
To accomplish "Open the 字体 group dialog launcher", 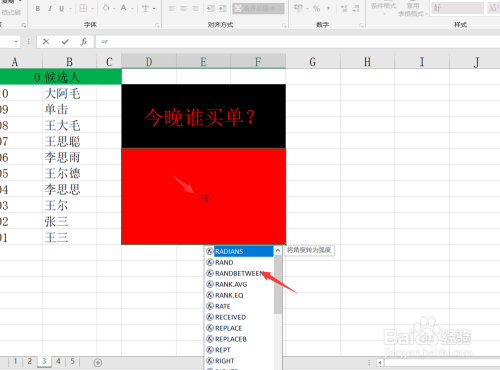I will pos(157,25).
